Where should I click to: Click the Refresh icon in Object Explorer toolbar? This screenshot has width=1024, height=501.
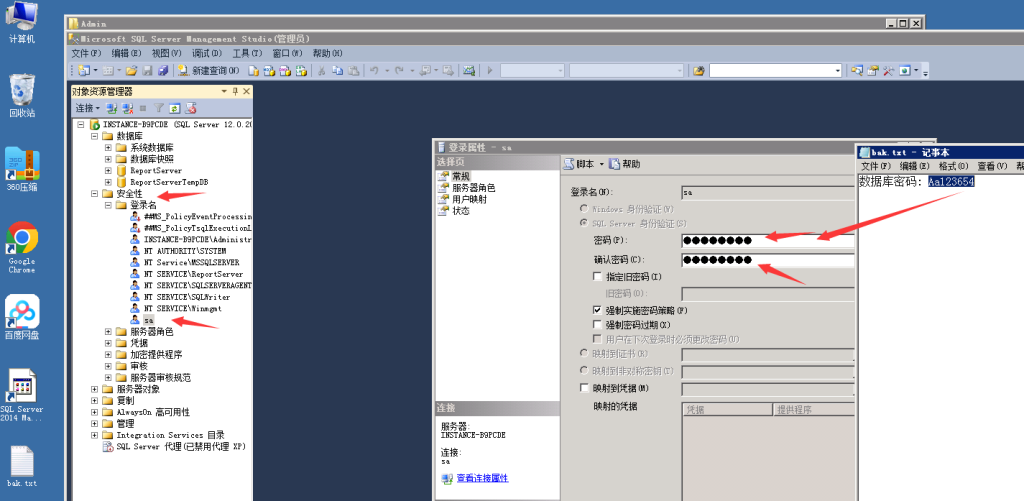pos(174,108)
